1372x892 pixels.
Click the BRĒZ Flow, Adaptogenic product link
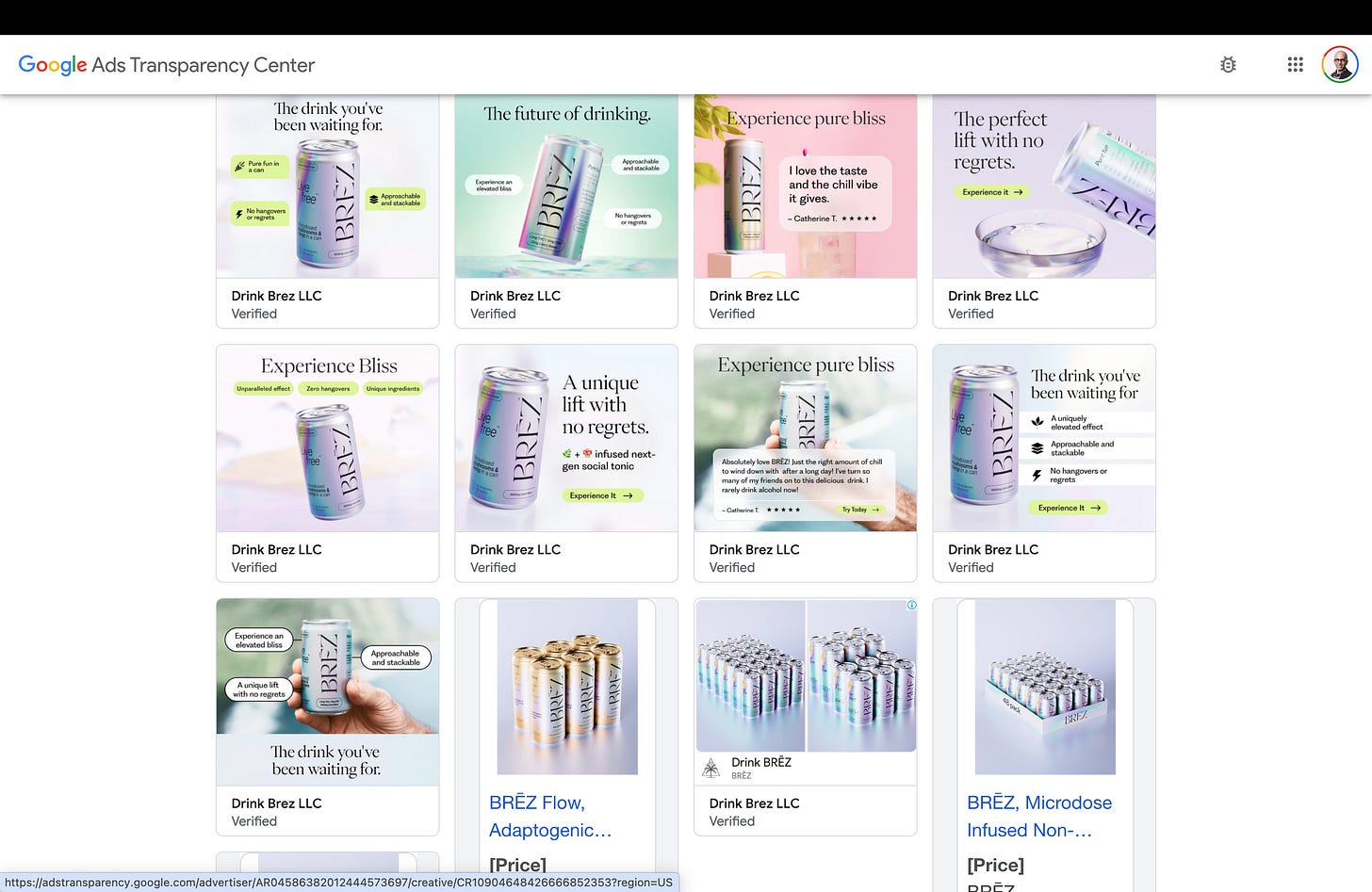click(550, 816)
